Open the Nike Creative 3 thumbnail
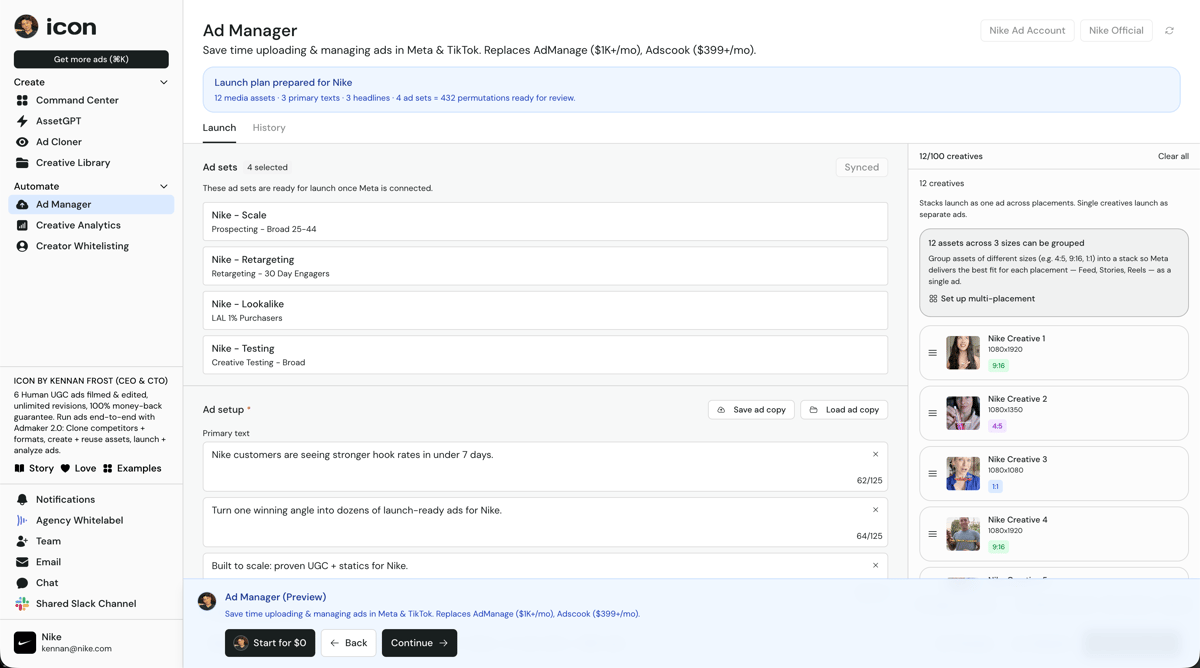Image resolution: width=1200 pixels, height=668 pixels. pos(962,472)
